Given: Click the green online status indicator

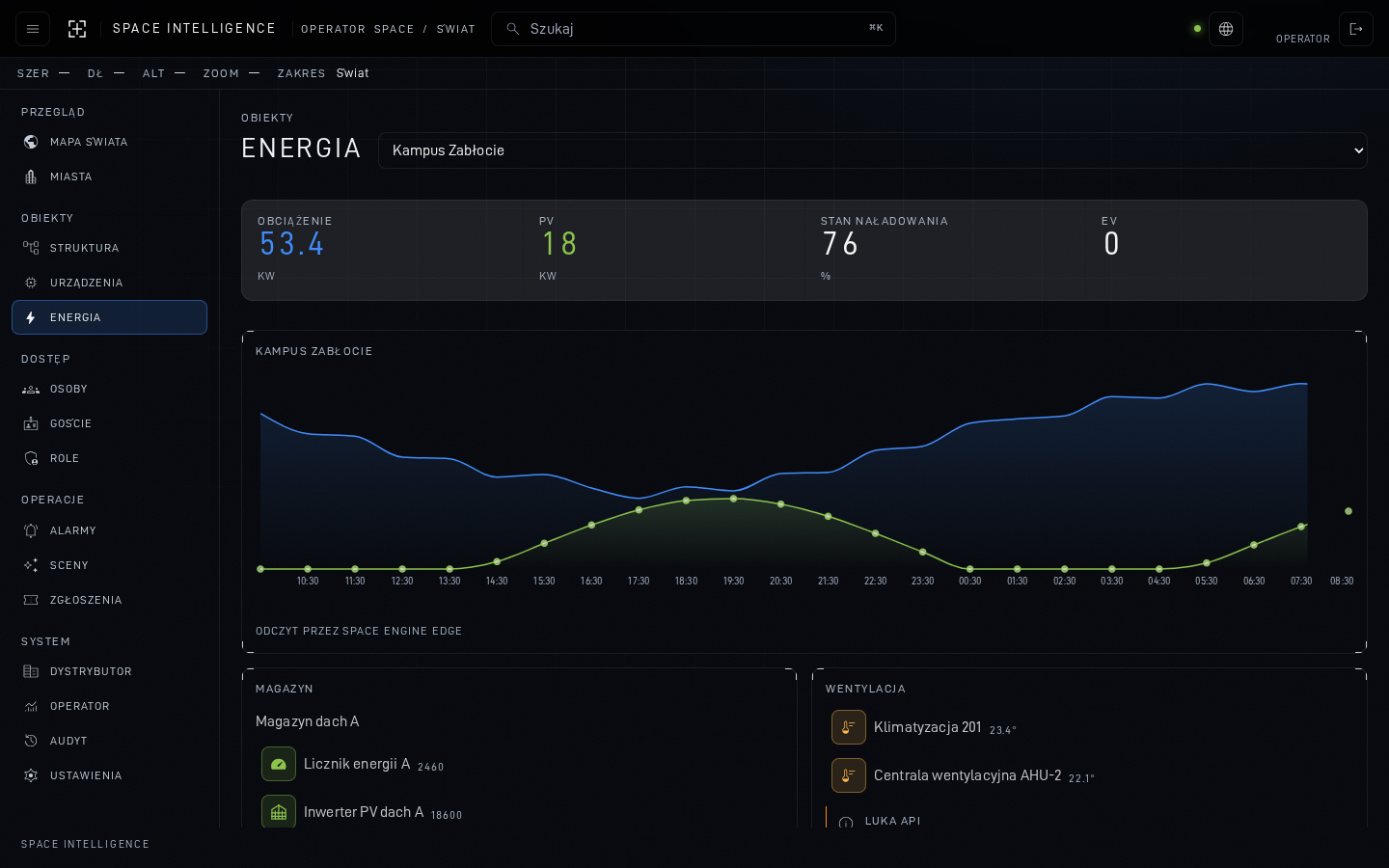Looking at the screenshot, I should pyautogui.click(x=1198, y=29).
